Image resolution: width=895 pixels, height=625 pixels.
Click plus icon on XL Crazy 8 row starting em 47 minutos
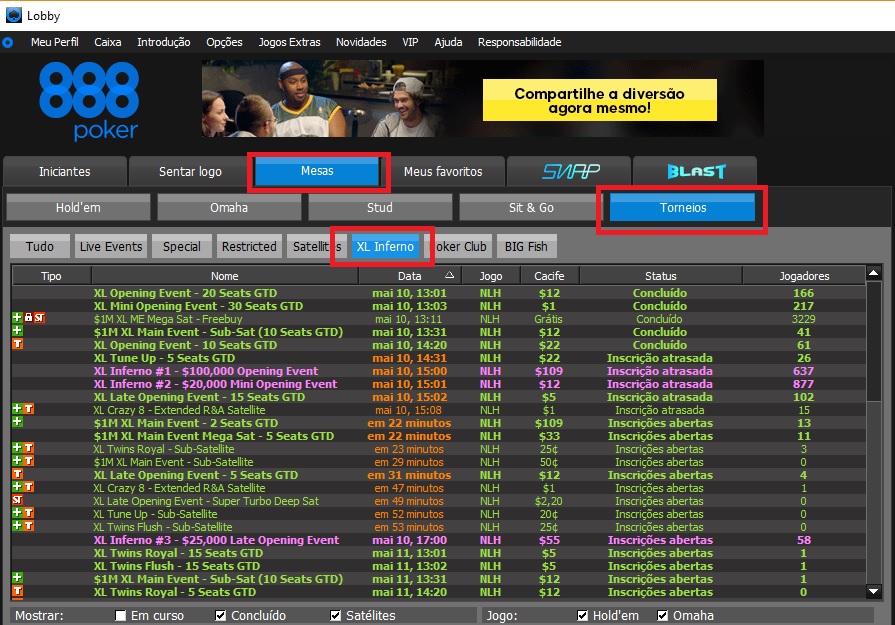17,487
